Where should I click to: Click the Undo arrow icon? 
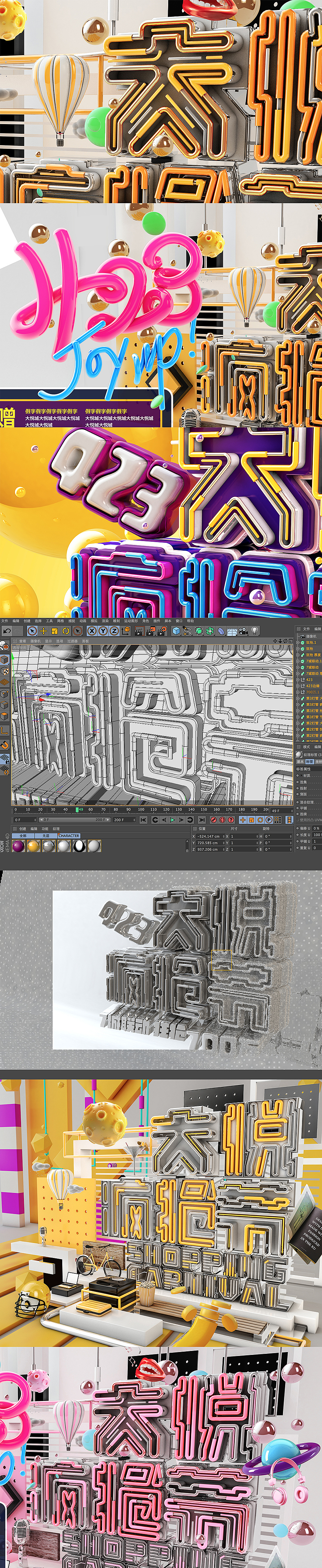pos(7,631)
